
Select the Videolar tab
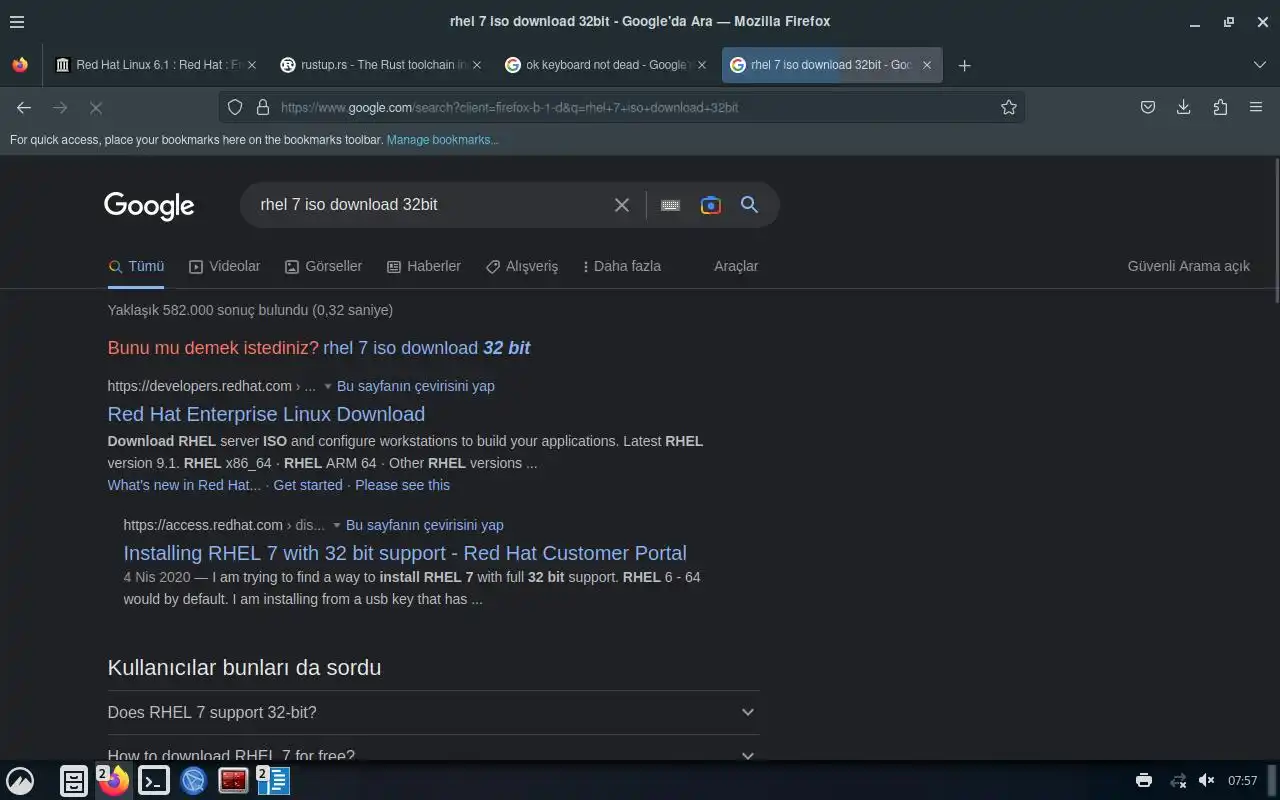(225, 266)
